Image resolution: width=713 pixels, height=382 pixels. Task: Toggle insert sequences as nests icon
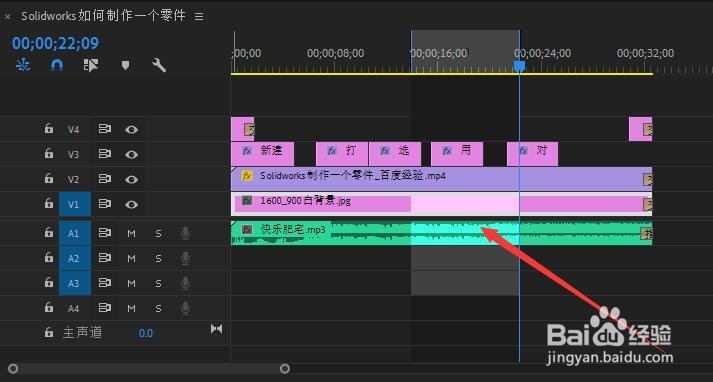click(23, 66)
